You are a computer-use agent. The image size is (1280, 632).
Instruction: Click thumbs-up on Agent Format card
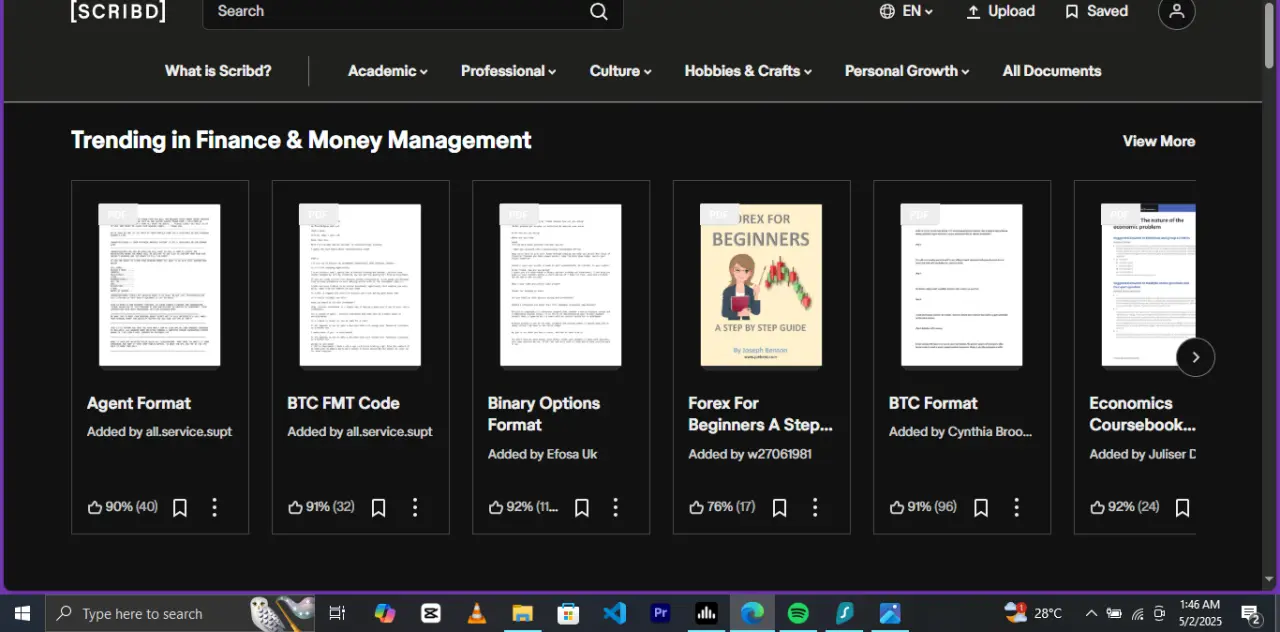point(95,507)
